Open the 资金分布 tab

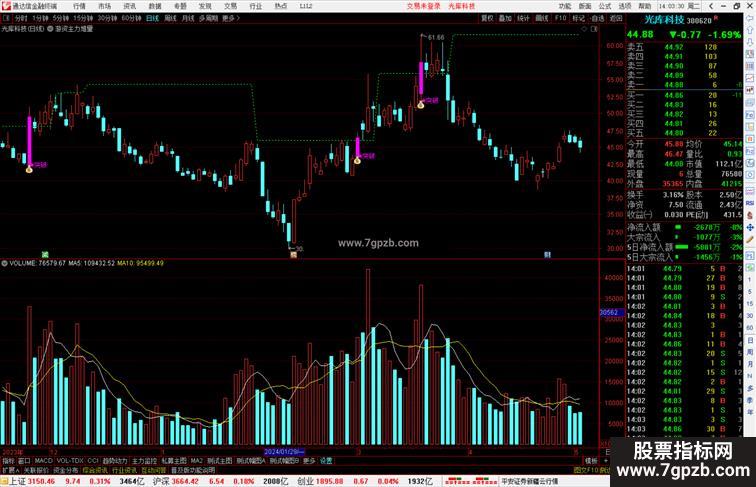click(x=66, y=470)
